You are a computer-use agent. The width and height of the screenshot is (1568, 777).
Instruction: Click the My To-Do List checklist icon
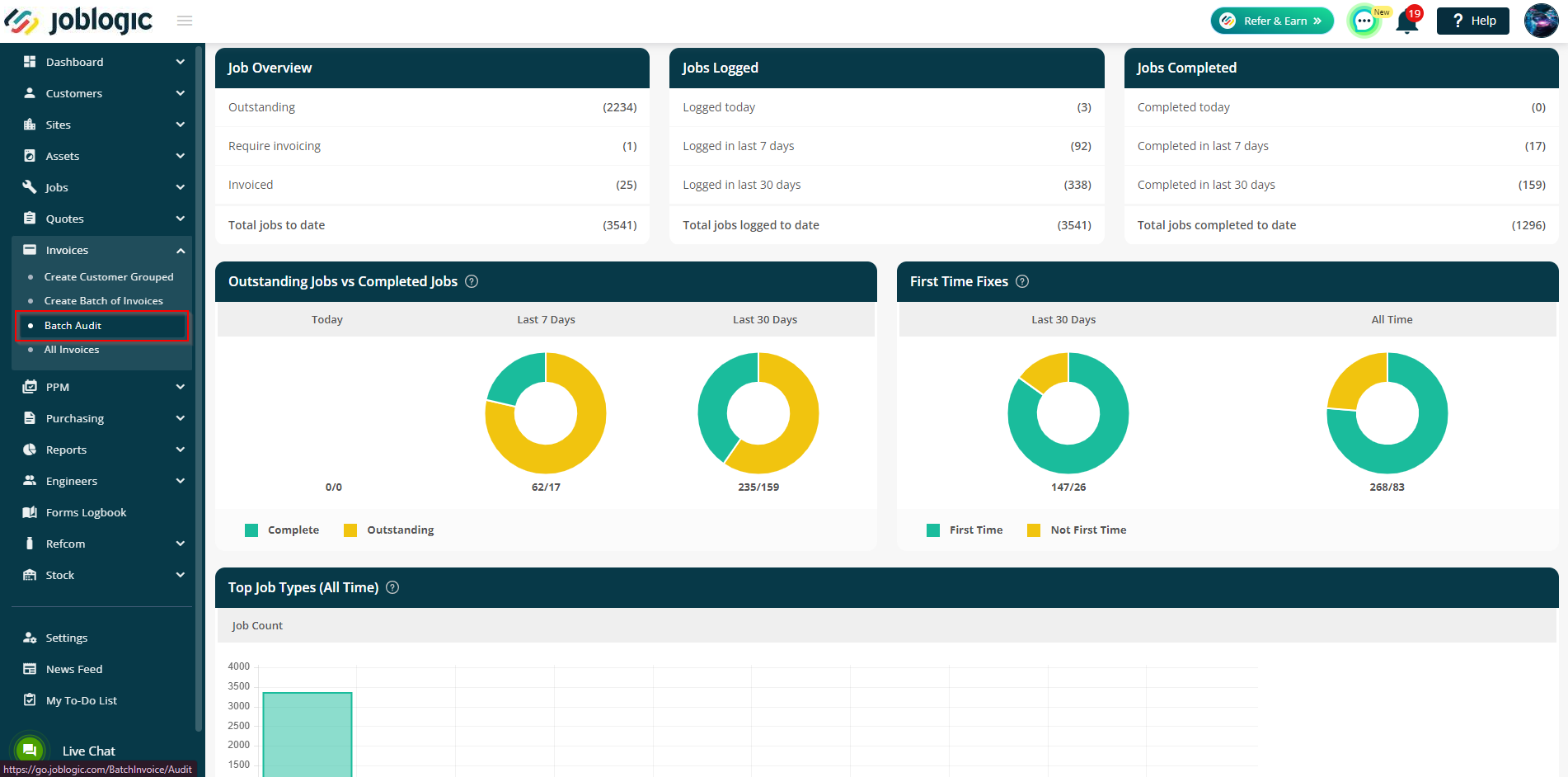click(x=30, y=700)
